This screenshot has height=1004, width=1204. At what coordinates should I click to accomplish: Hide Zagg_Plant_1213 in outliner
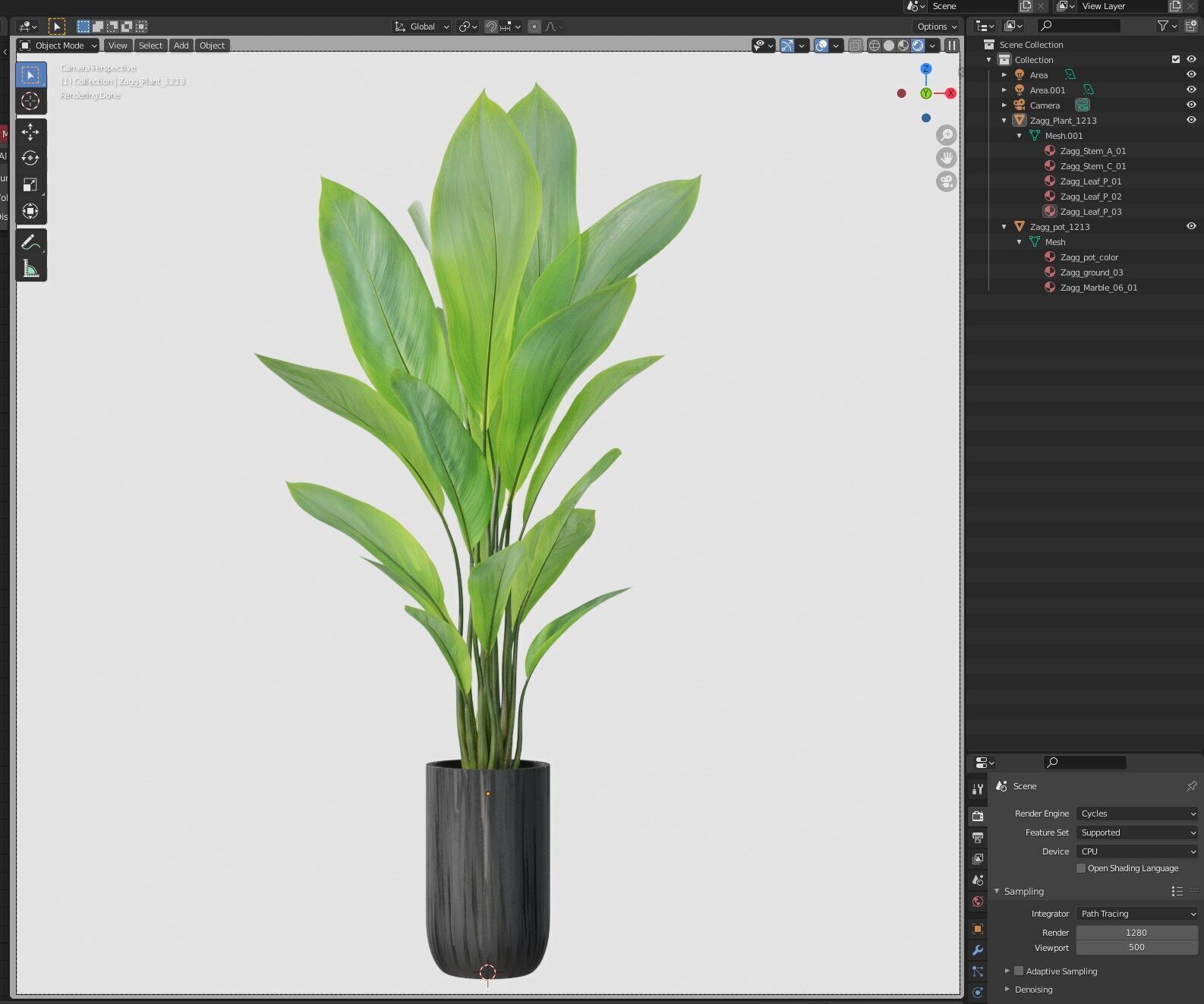coord(1191,120)
